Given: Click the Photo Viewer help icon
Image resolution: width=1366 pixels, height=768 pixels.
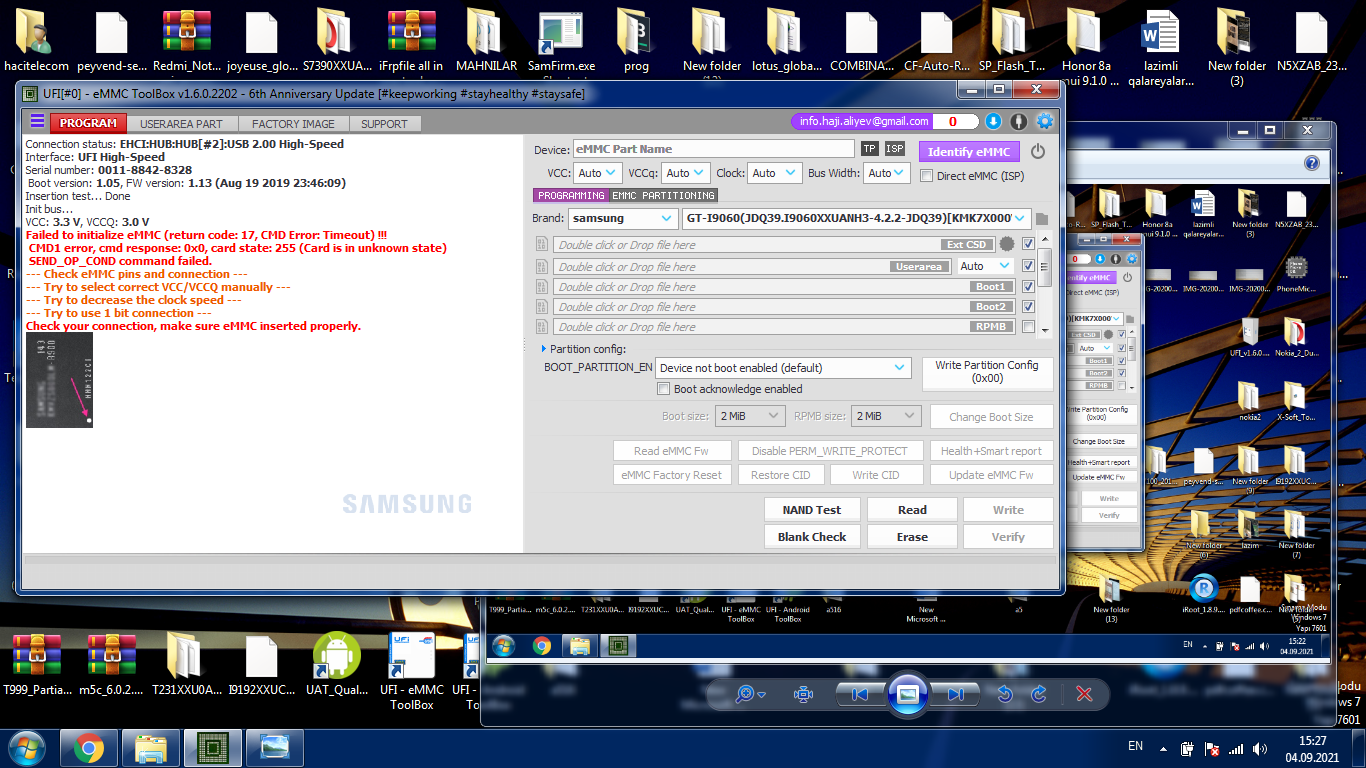Looking at the screenshot, I should point(1312,163).
